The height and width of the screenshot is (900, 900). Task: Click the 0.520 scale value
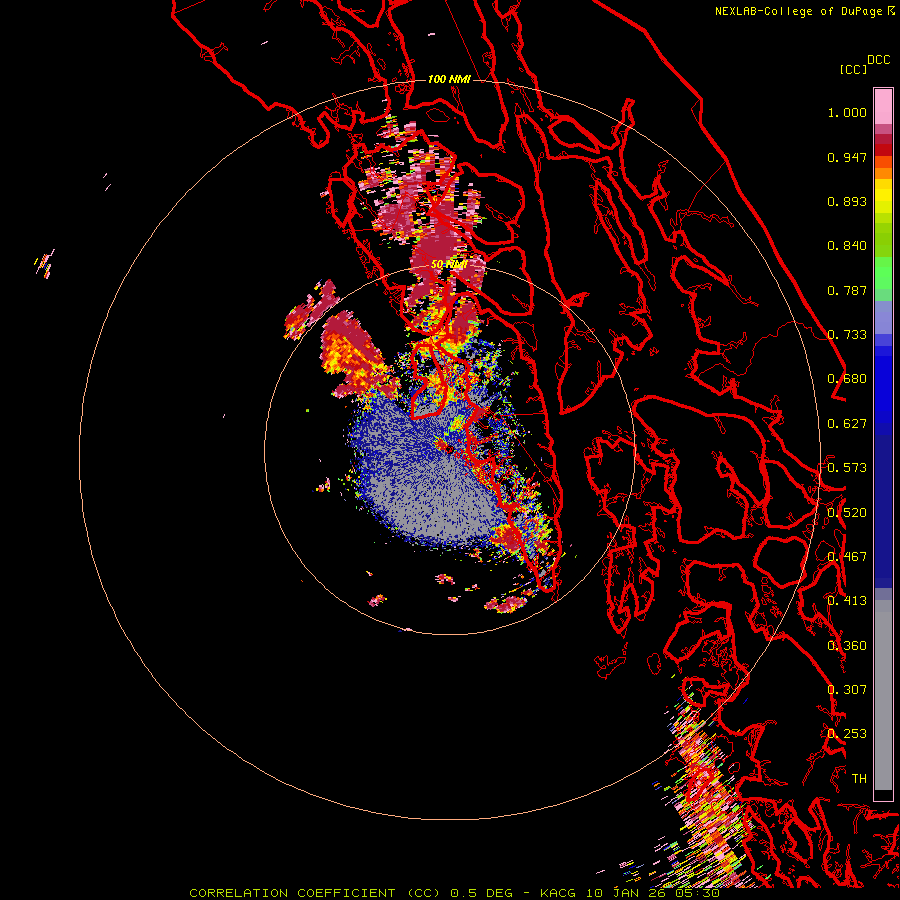click(x=847, y=513)
